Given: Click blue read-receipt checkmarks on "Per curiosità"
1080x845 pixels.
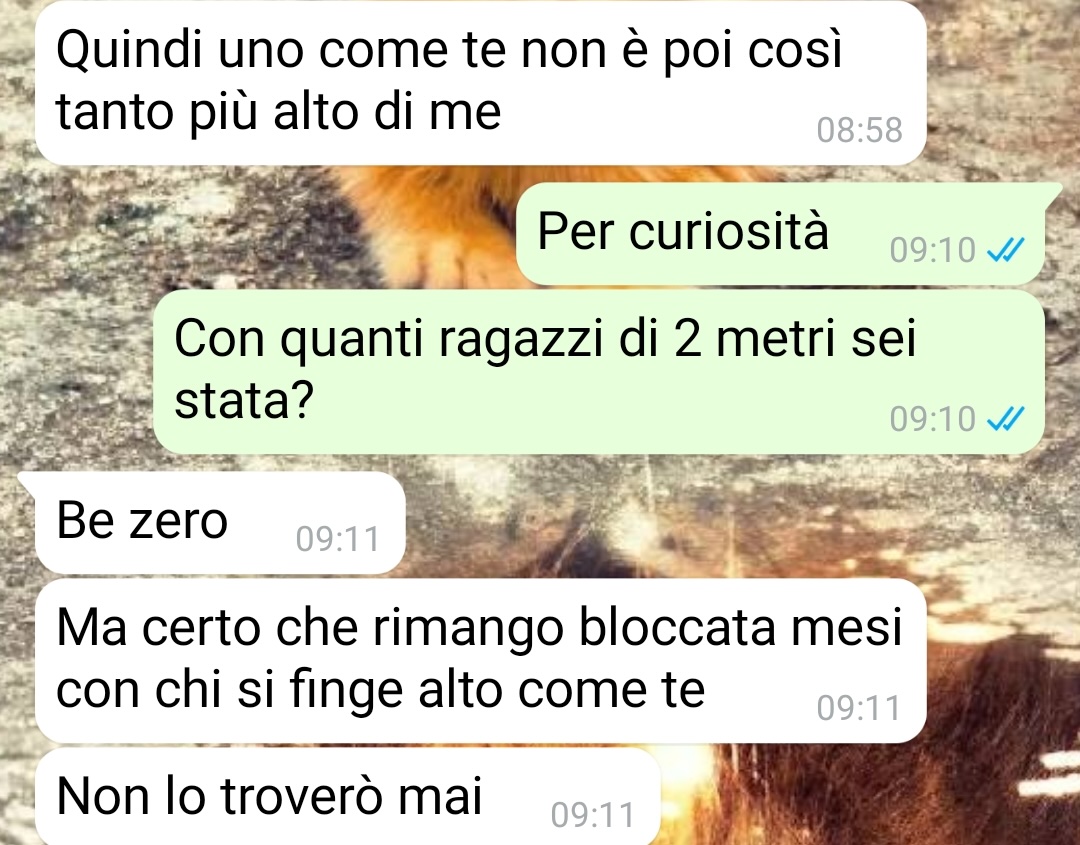Looking at the screenshot, I should click(1006, 250).
